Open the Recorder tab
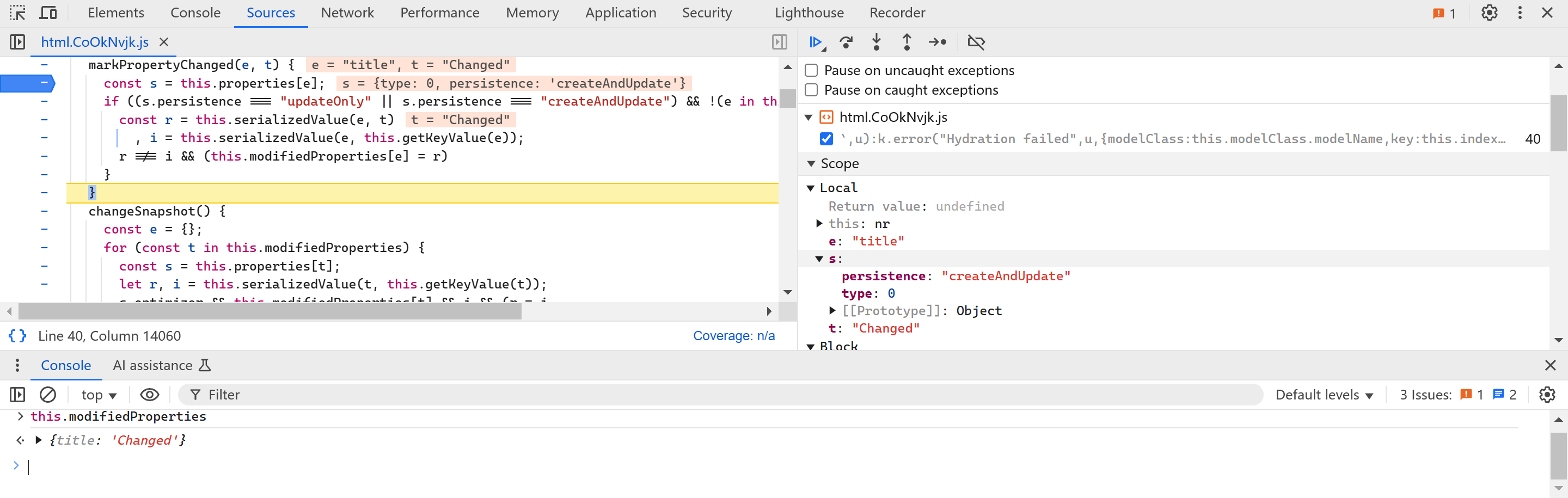 pos(897,13)
